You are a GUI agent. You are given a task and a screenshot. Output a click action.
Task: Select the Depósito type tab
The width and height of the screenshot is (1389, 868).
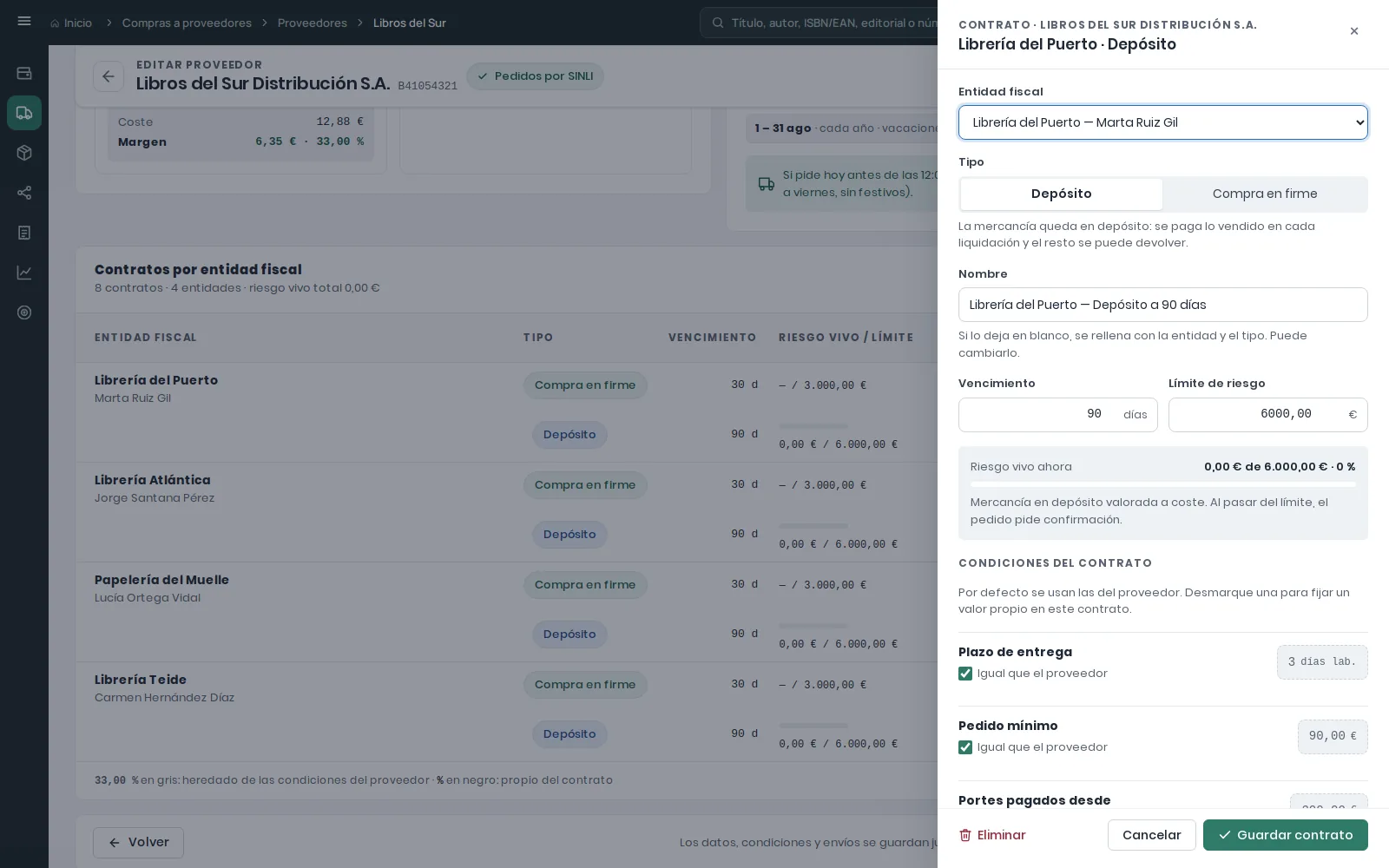click(x=1062, y=194)
